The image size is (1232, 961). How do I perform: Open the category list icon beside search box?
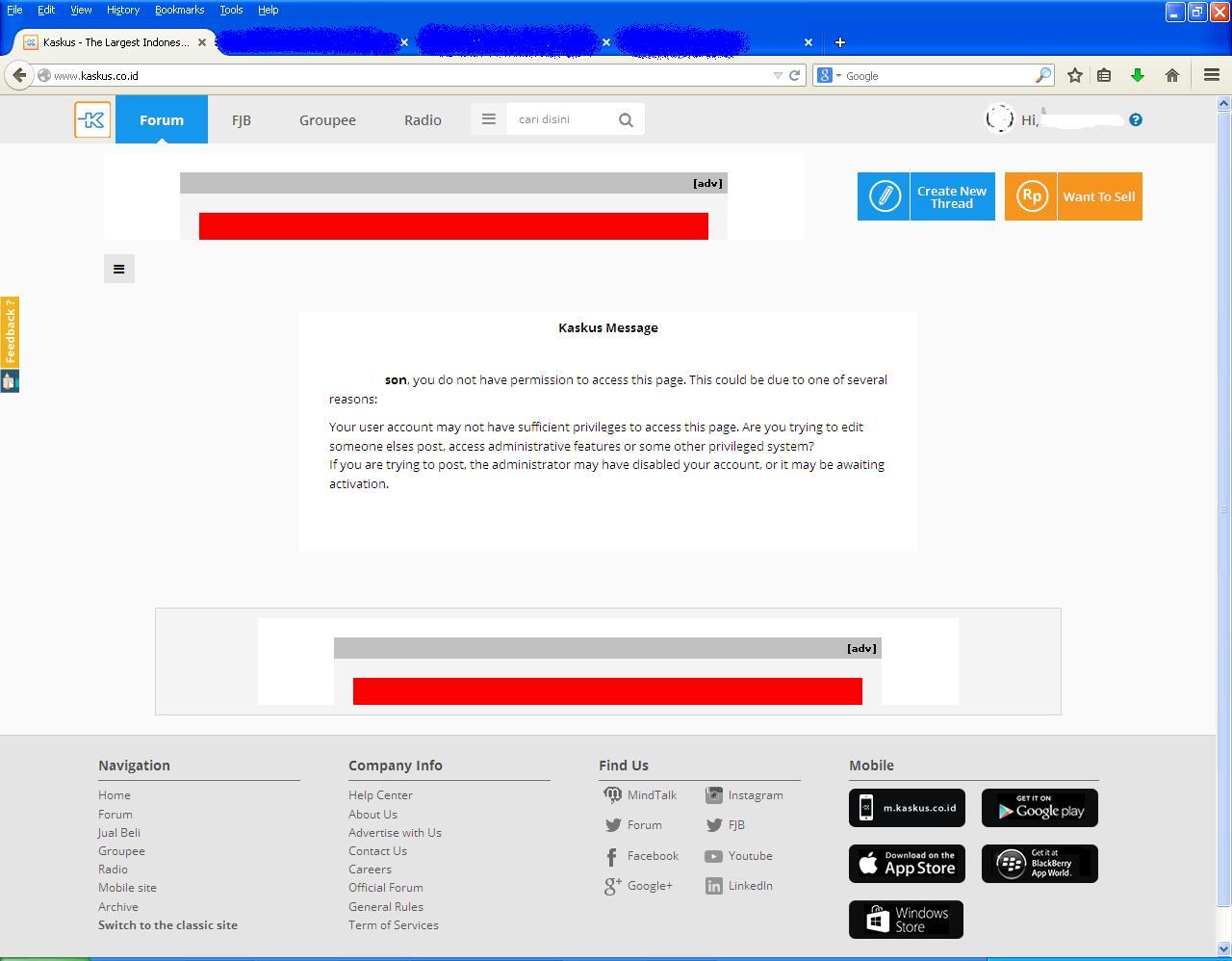click(489, 119)
